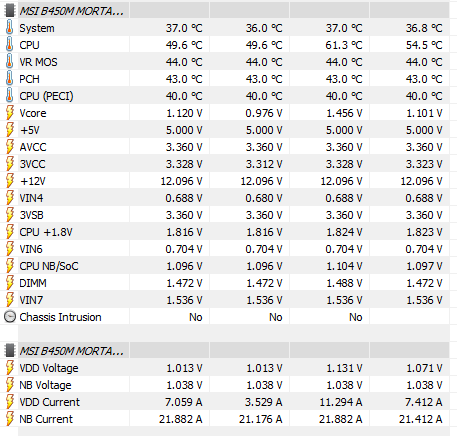Select the Vcore sensor label
Viewport: 457px width, 436px height.
[x=33, y=113]
